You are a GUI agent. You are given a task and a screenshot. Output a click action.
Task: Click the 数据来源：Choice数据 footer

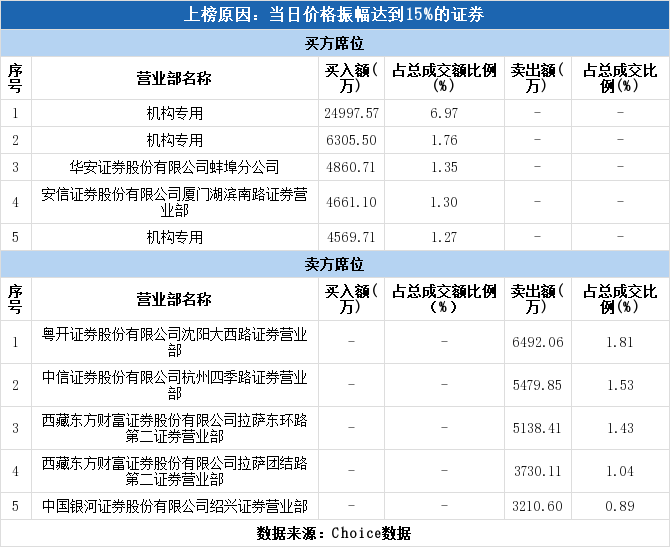[334, 533]
